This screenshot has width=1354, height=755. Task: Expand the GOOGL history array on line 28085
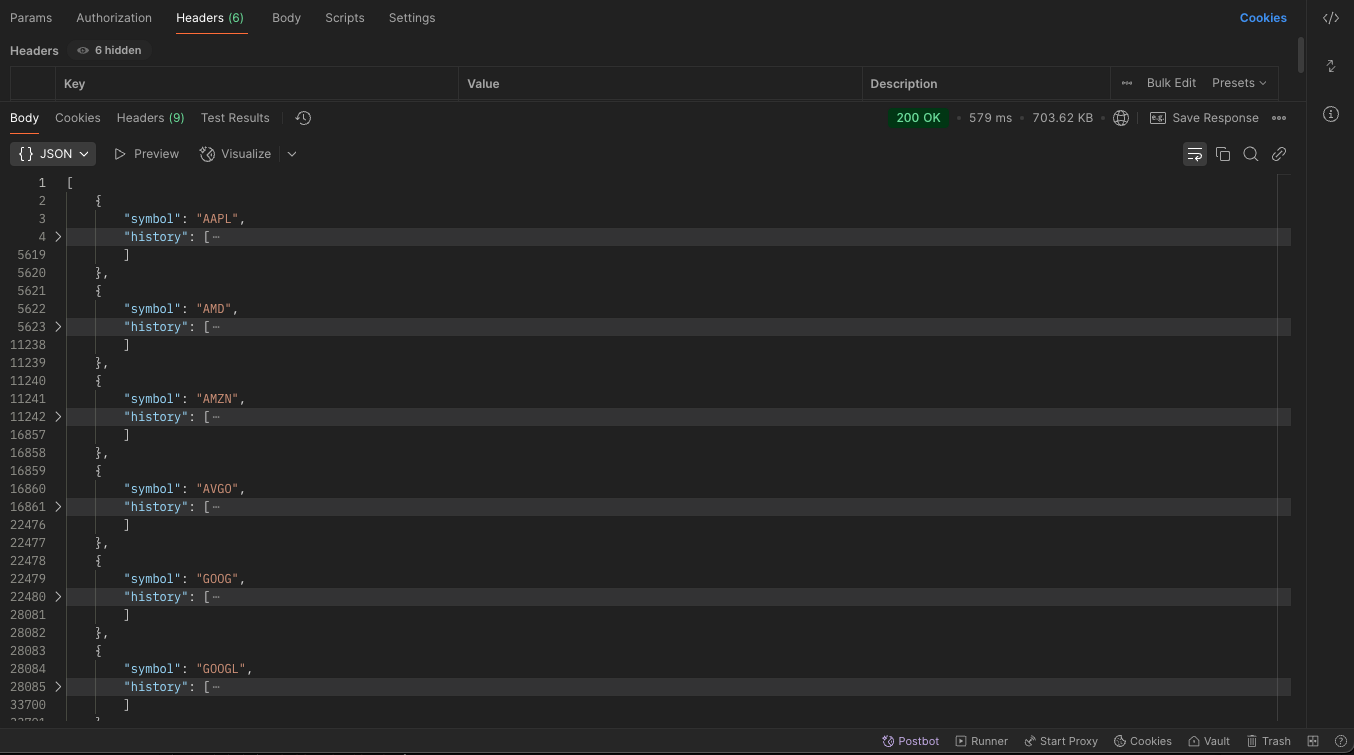pyautogui.click(x=58, y=687)
